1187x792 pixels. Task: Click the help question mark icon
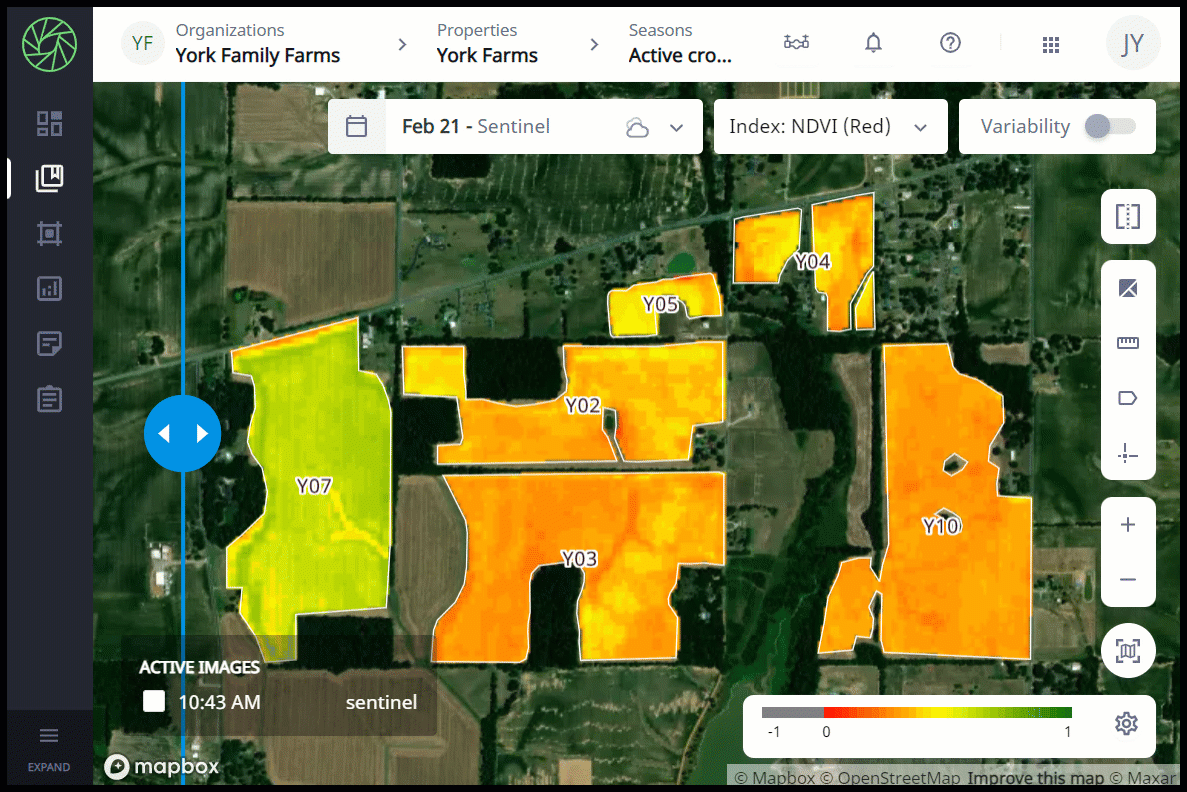[x=950, y=43]
